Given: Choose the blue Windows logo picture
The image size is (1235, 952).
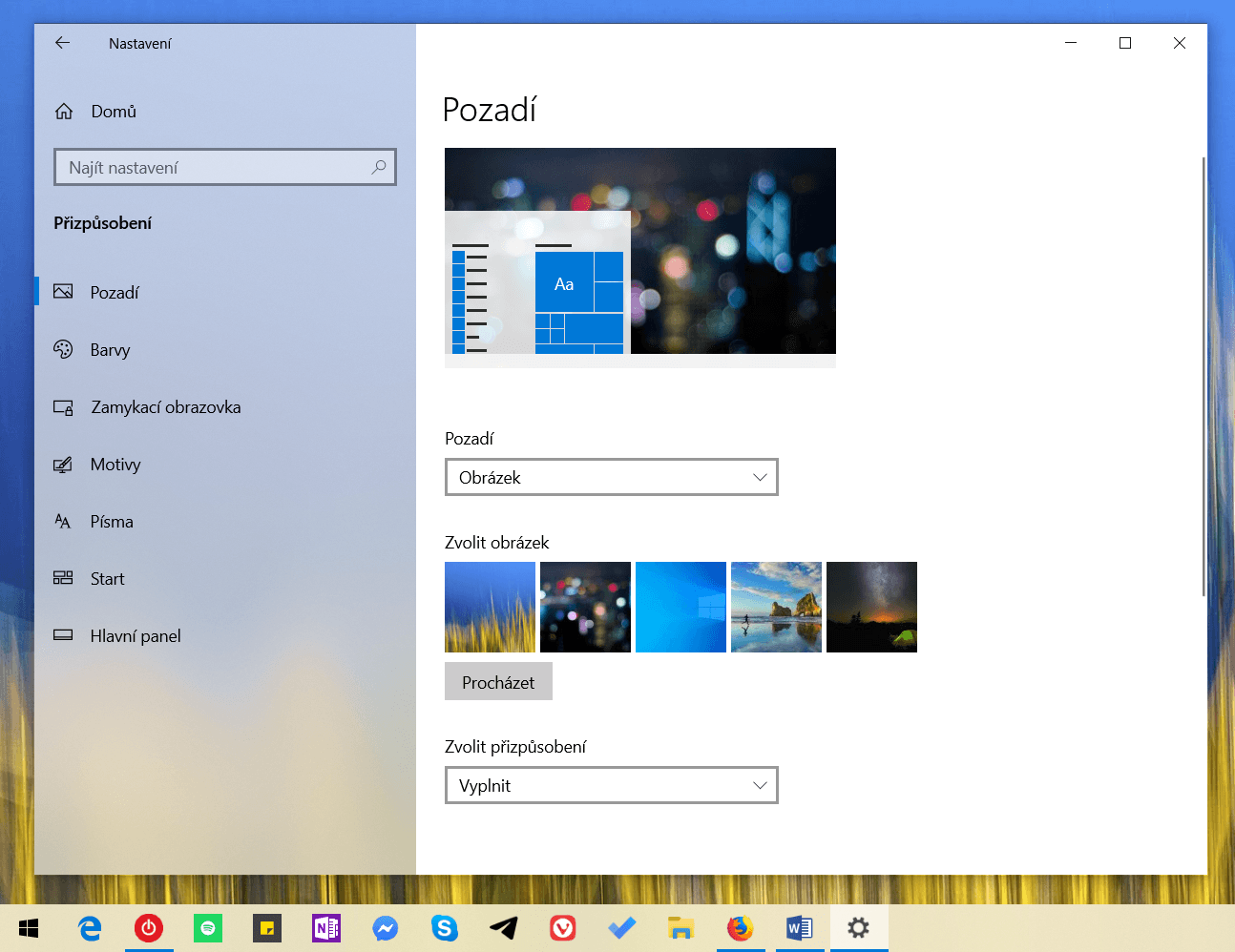Looking at the screenshot, I should point(680,607).
